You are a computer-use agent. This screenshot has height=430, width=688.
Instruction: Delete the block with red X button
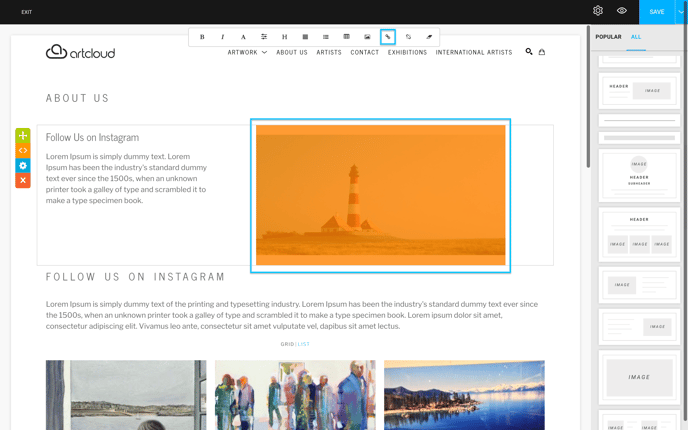click(23, 180)
